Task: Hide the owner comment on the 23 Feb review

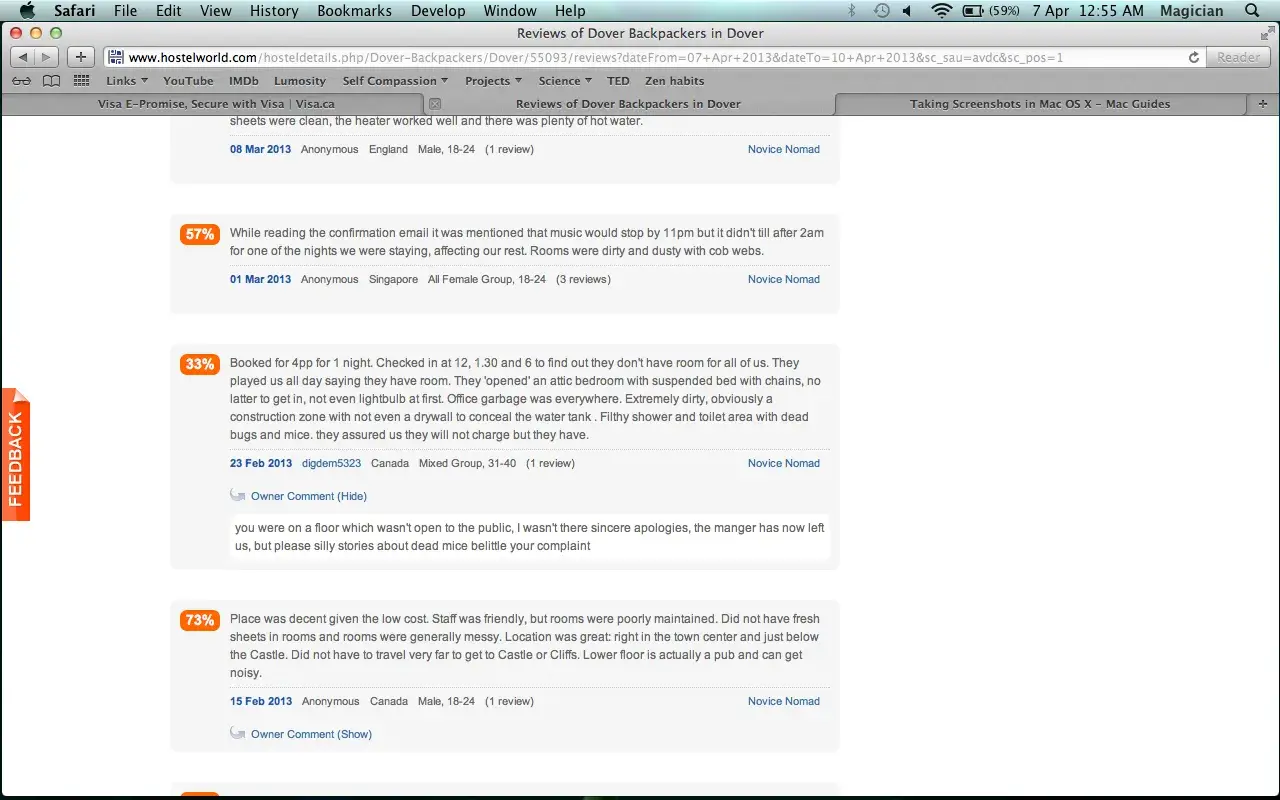Action: (308, 496)
